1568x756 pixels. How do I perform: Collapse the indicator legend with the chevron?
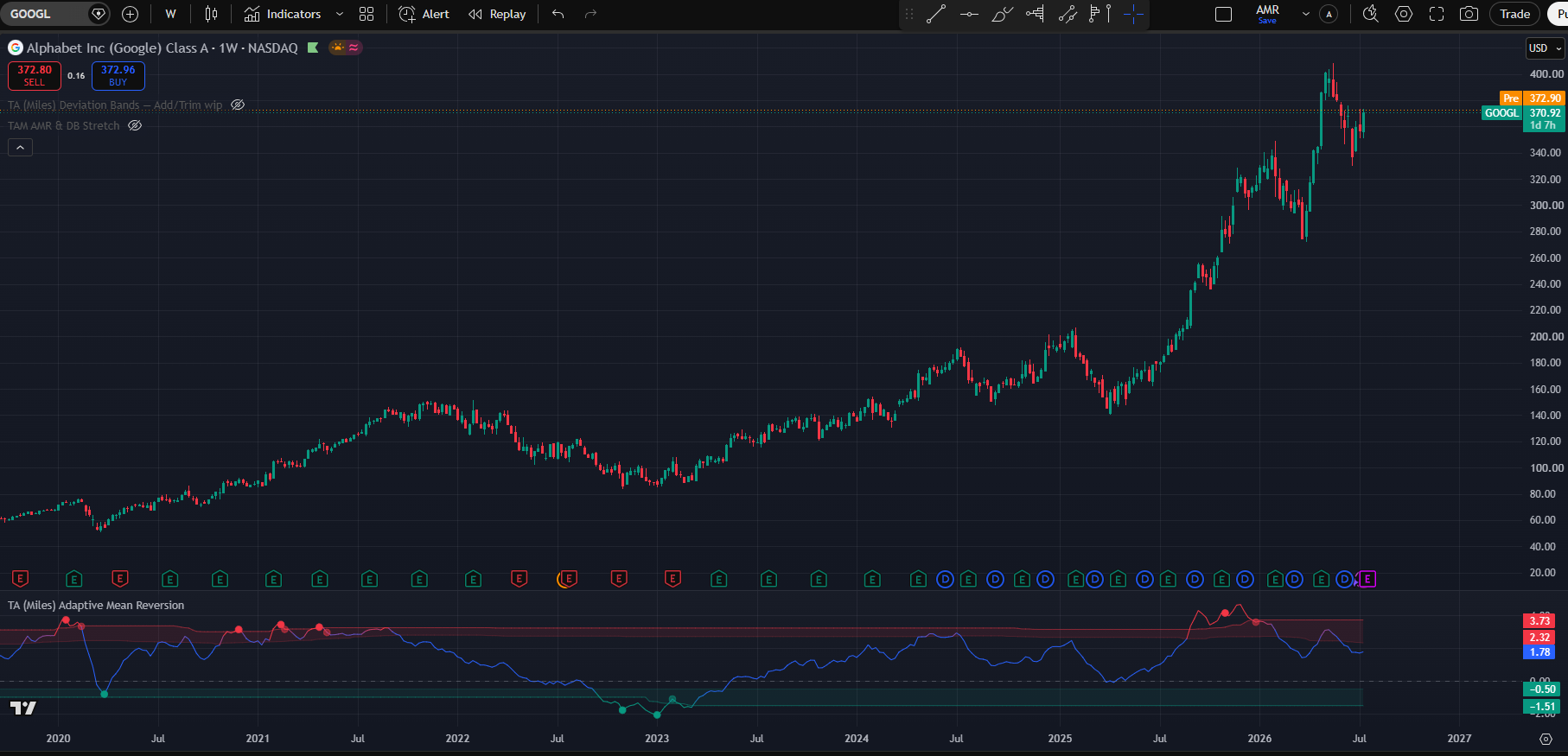(20, 148)
